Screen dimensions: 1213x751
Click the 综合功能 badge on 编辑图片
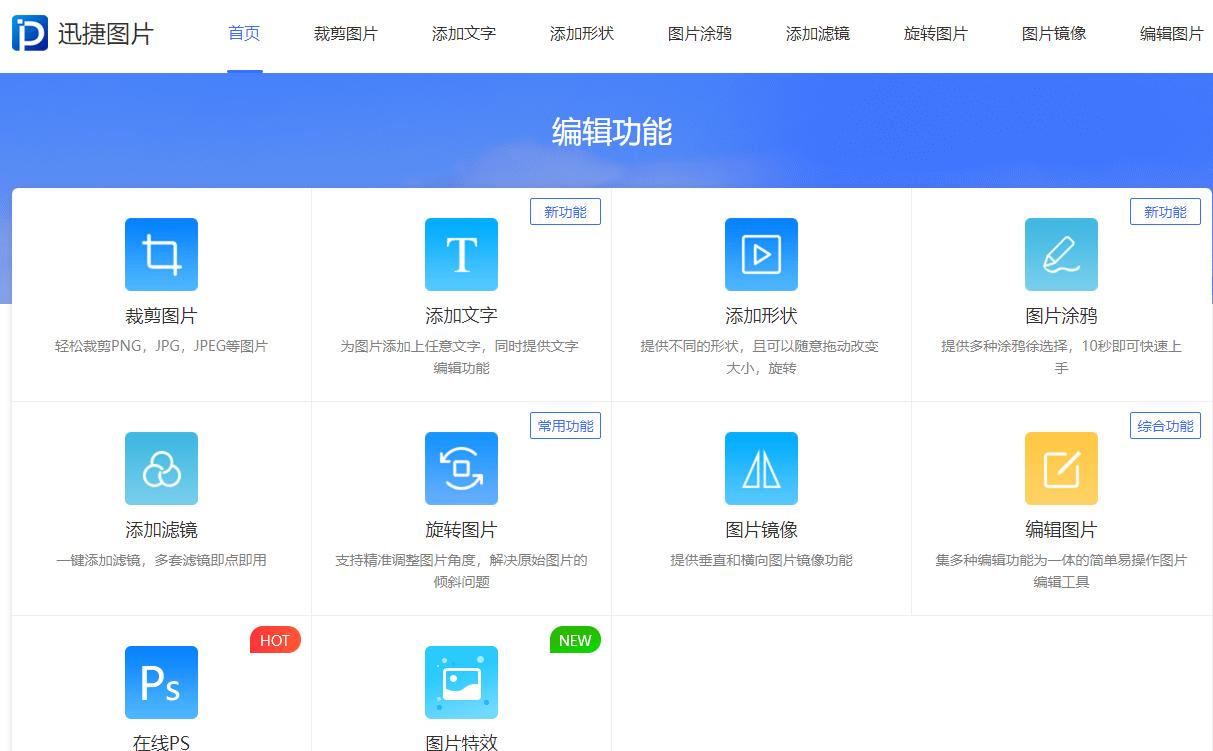(1165, 425)
